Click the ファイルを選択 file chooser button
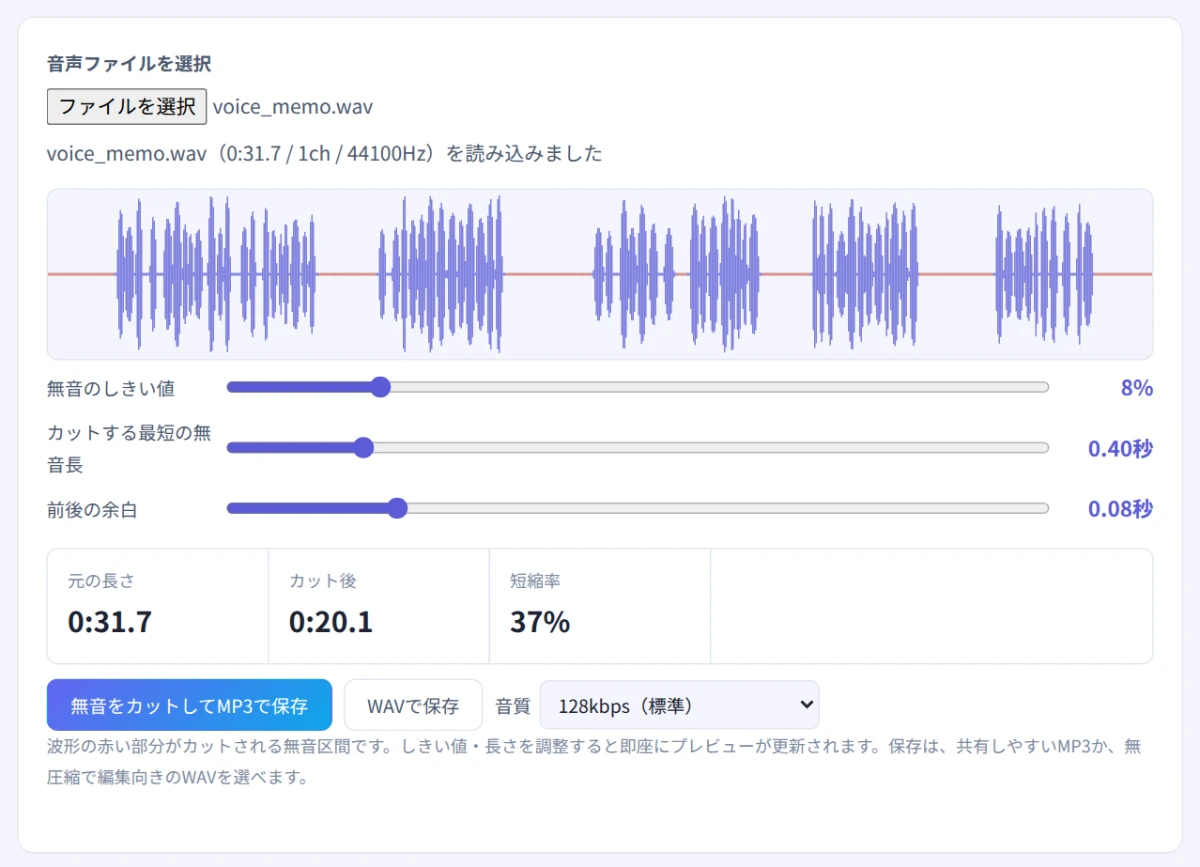1200x867 pixels. pos(127,106)
